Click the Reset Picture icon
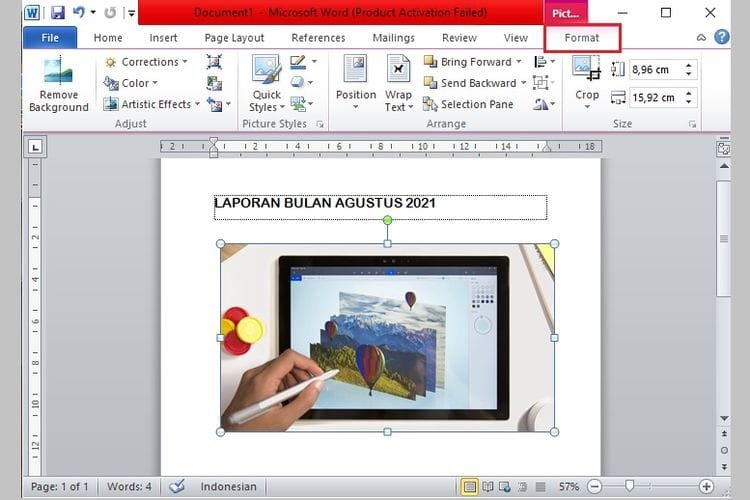This screenshot has width=750, height=500. (214, 104)
